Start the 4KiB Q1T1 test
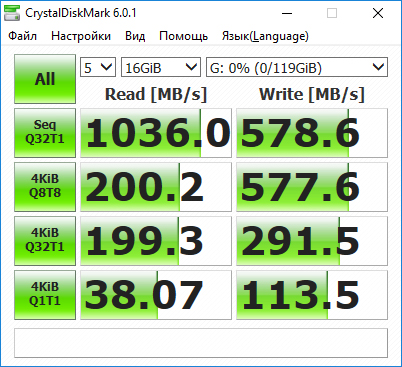402x367 pixels. [x=45, y=295]
